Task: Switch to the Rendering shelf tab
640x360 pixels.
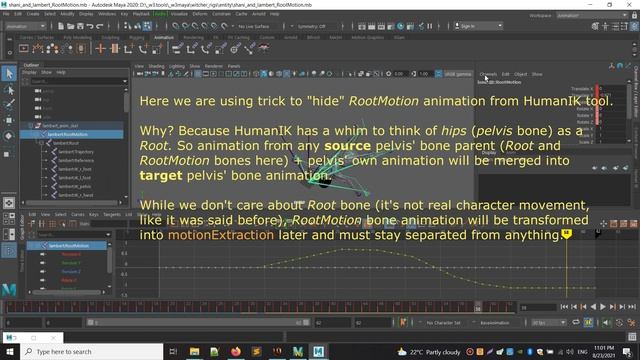Action: [193, 38]
